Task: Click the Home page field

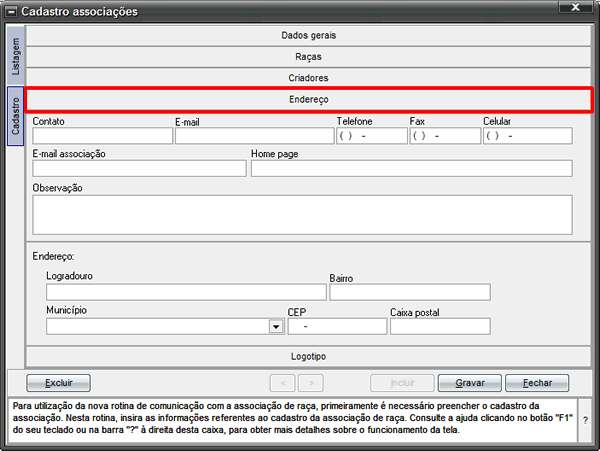Action: pos(412,168)
